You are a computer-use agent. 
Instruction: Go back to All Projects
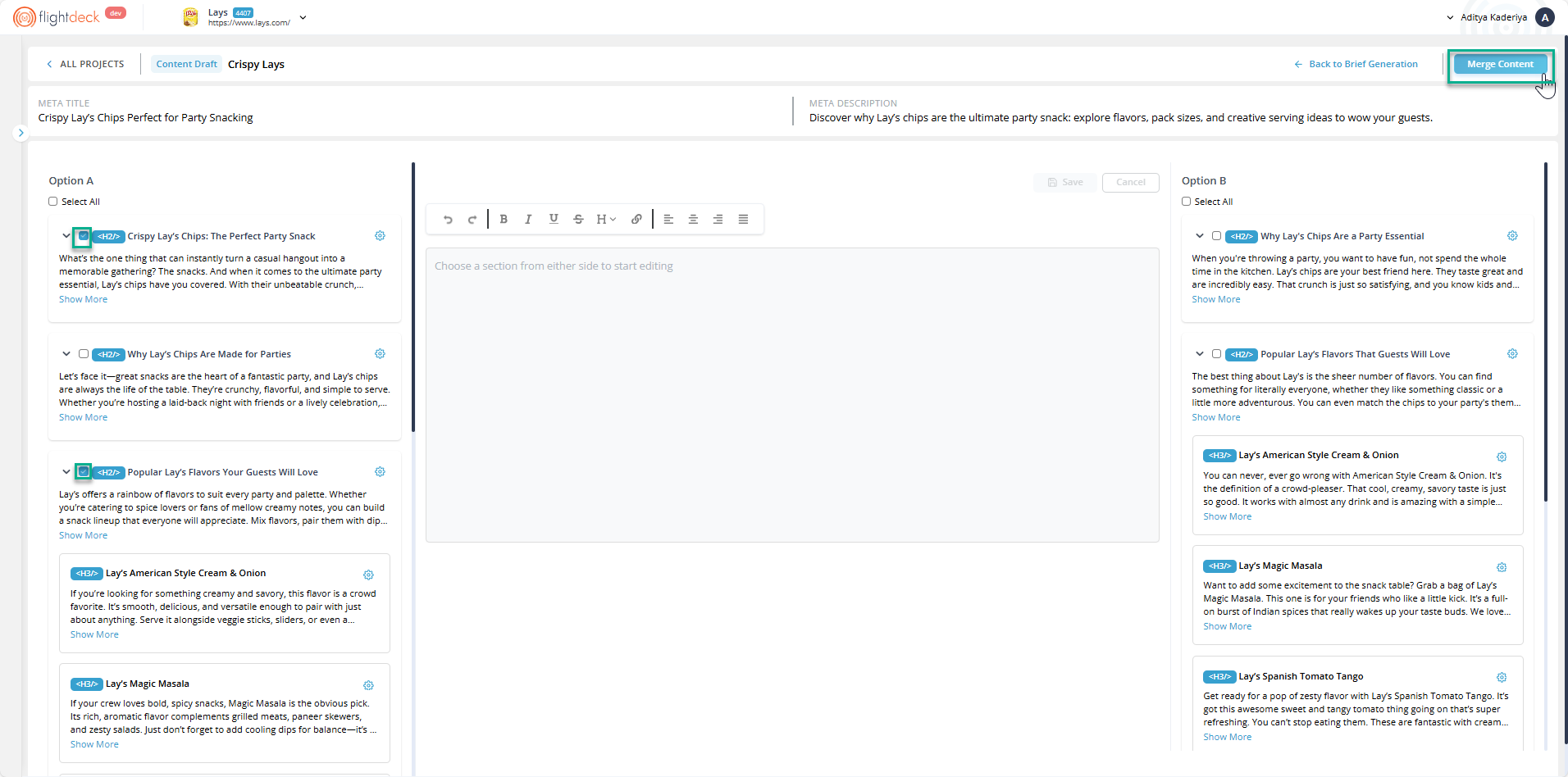(x=85, y=64)
